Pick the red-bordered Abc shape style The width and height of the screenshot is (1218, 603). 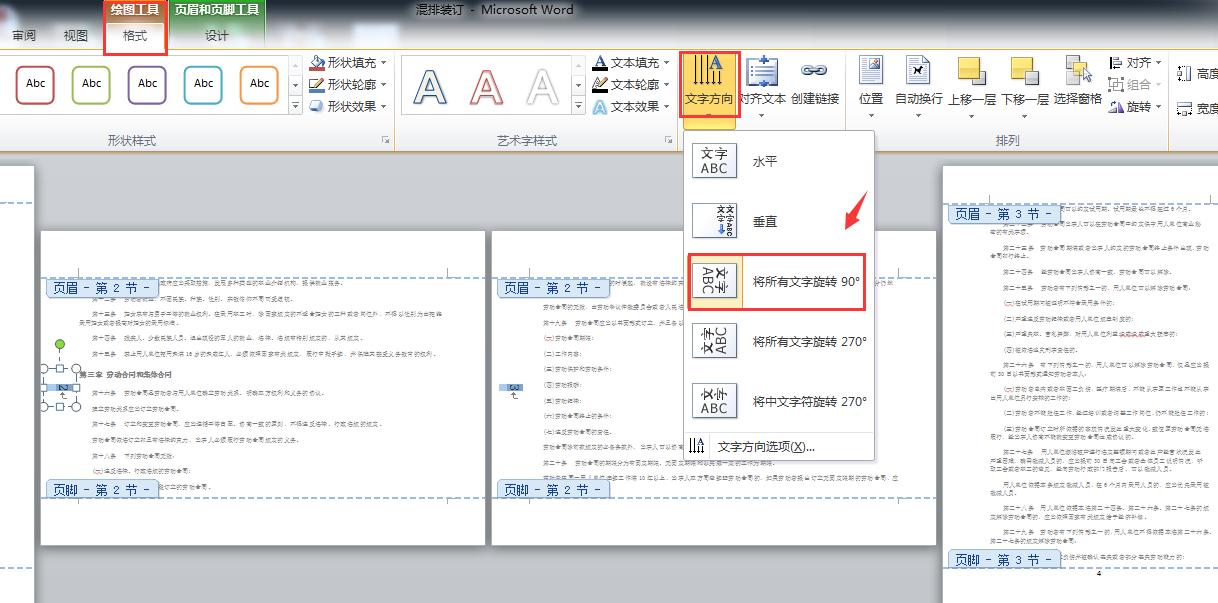34,83
